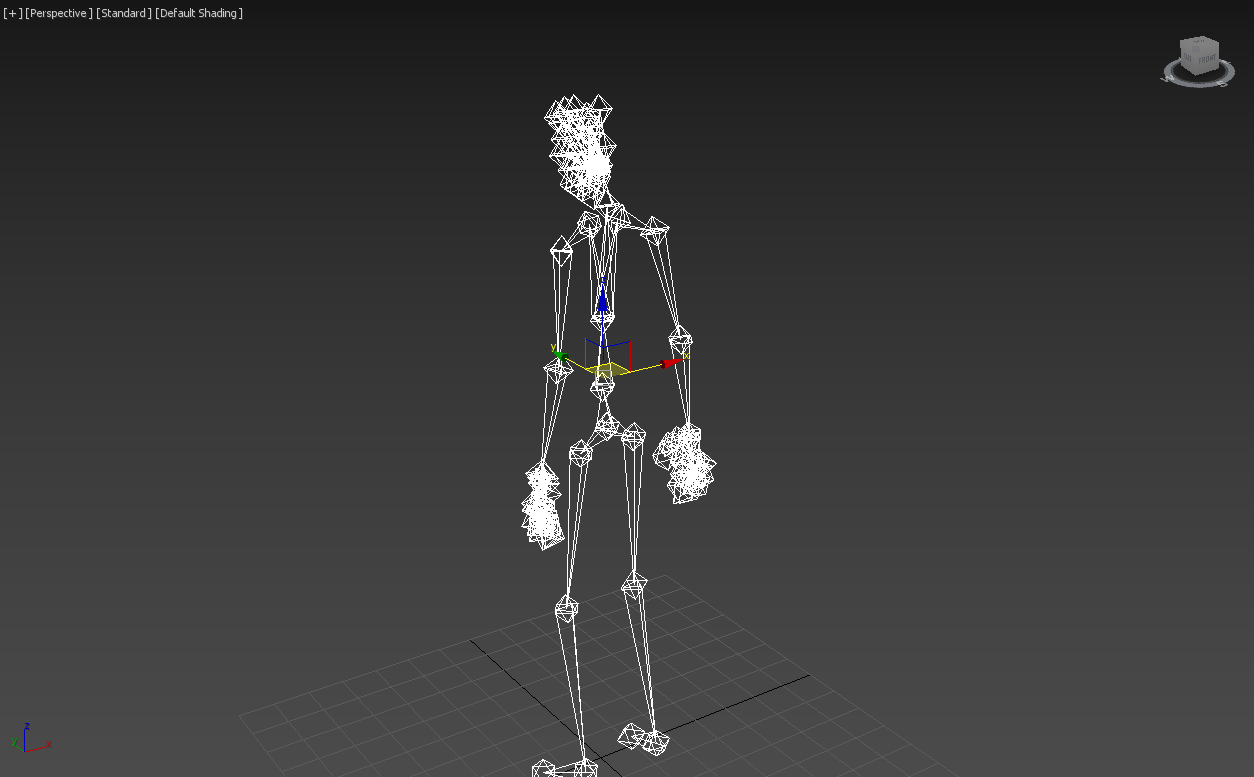Click the blue Z-axis gizmo arrow
The image size is (1254, 777).
coord(602,298)
